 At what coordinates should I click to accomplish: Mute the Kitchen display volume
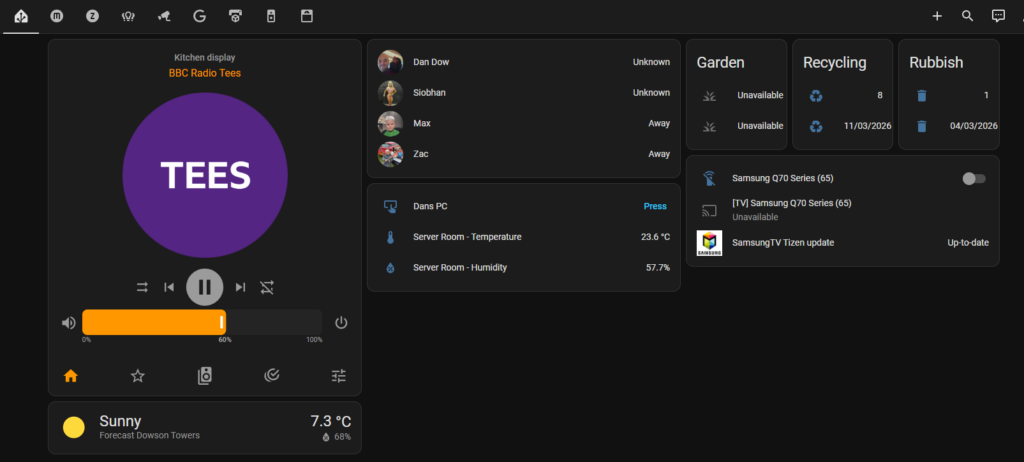point(68,322)
